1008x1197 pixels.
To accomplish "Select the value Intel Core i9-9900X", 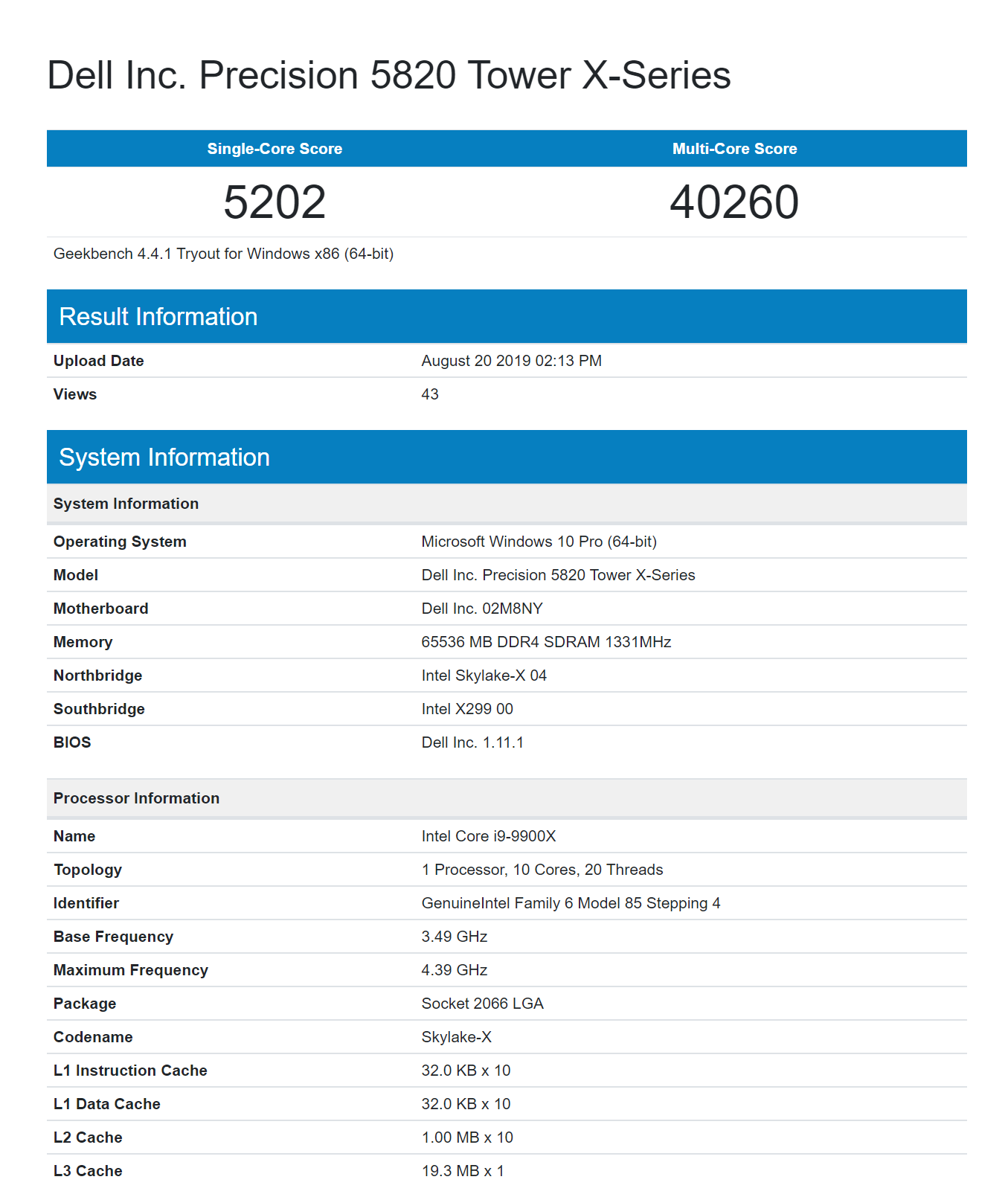I will click(489, 836).
